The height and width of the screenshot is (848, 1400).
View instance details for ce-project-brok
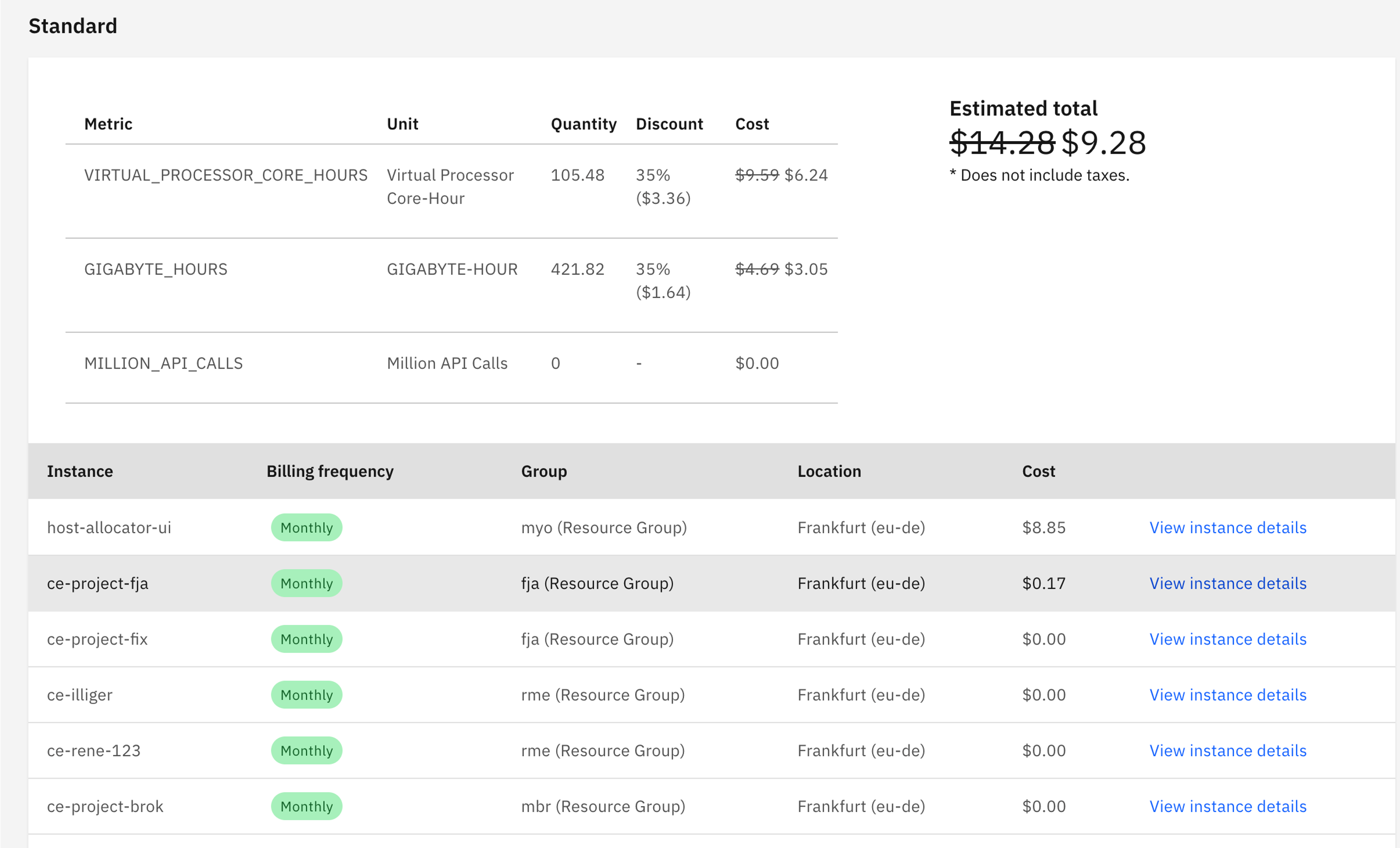[x=1227, y=806]
